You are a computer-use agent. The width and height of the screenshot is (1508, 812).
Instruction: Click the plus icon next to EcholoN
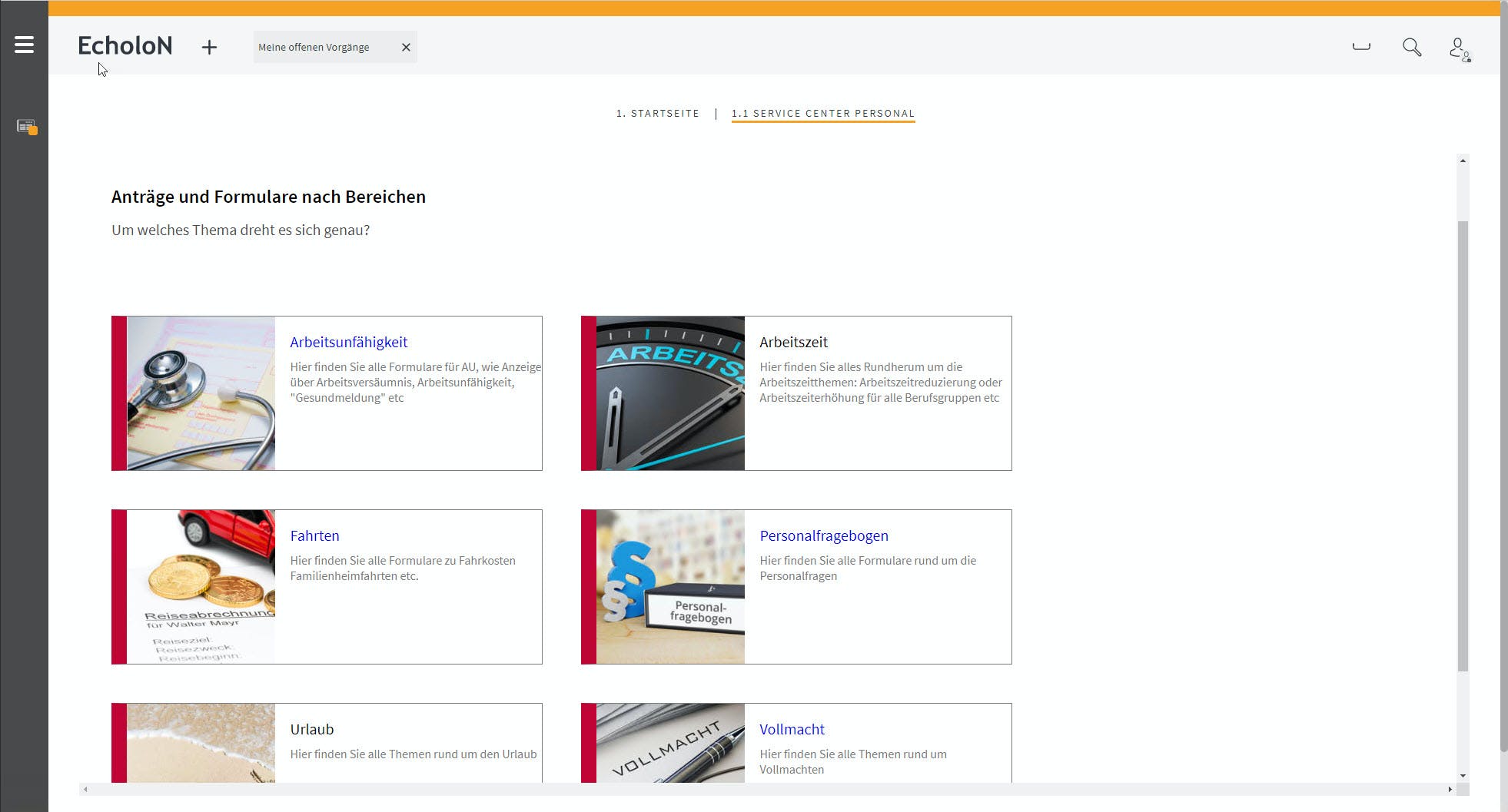click(209, 48)
